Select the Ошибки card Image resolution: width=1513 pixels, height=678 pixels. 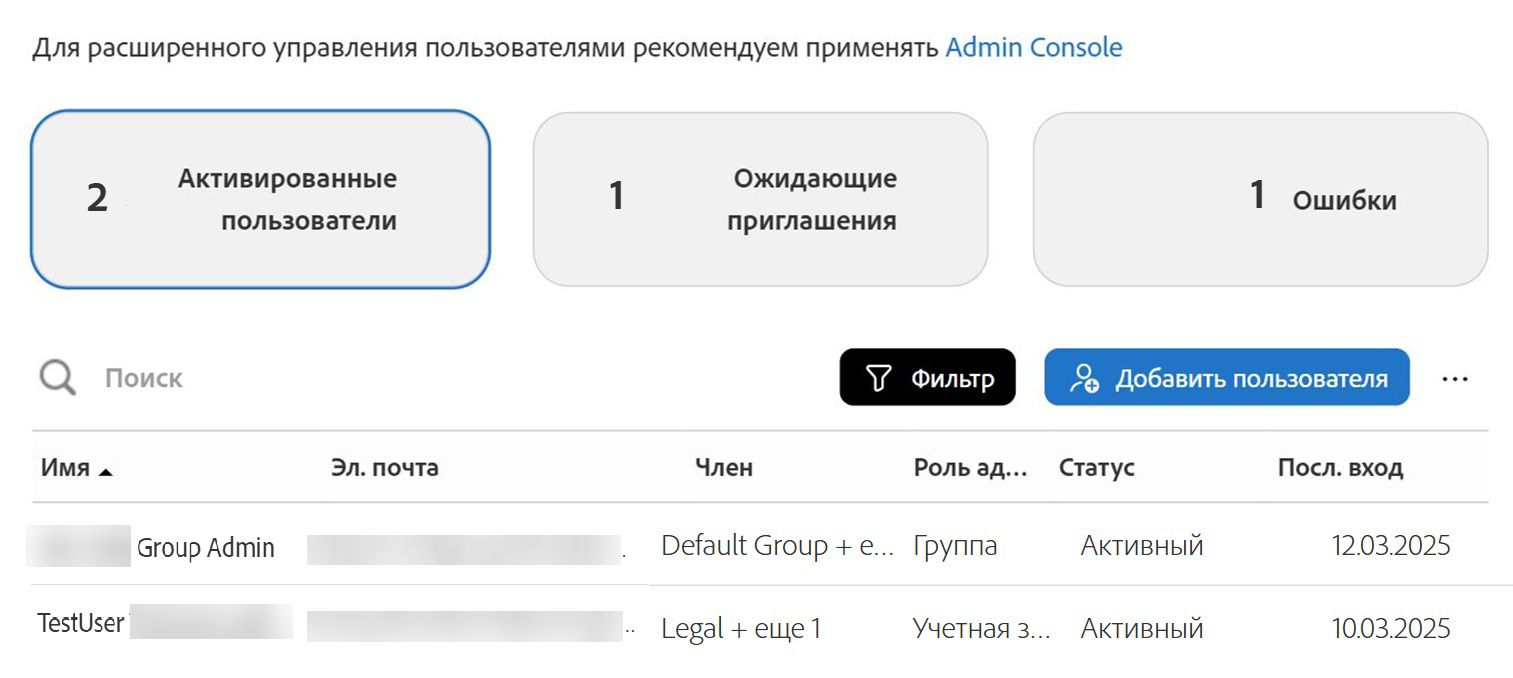pyautogui.click(x=1260, y=199)
